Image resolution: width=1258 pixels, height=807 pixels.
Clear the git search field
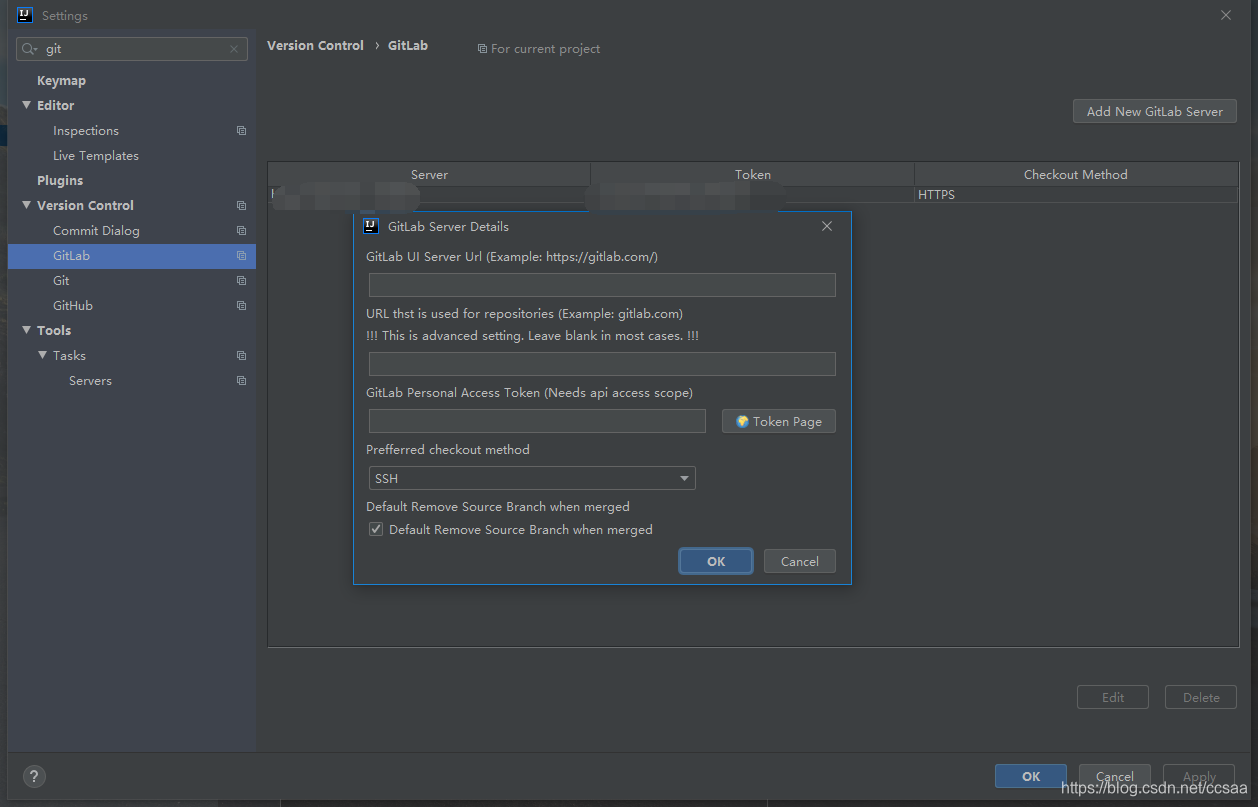coord(234,49)
